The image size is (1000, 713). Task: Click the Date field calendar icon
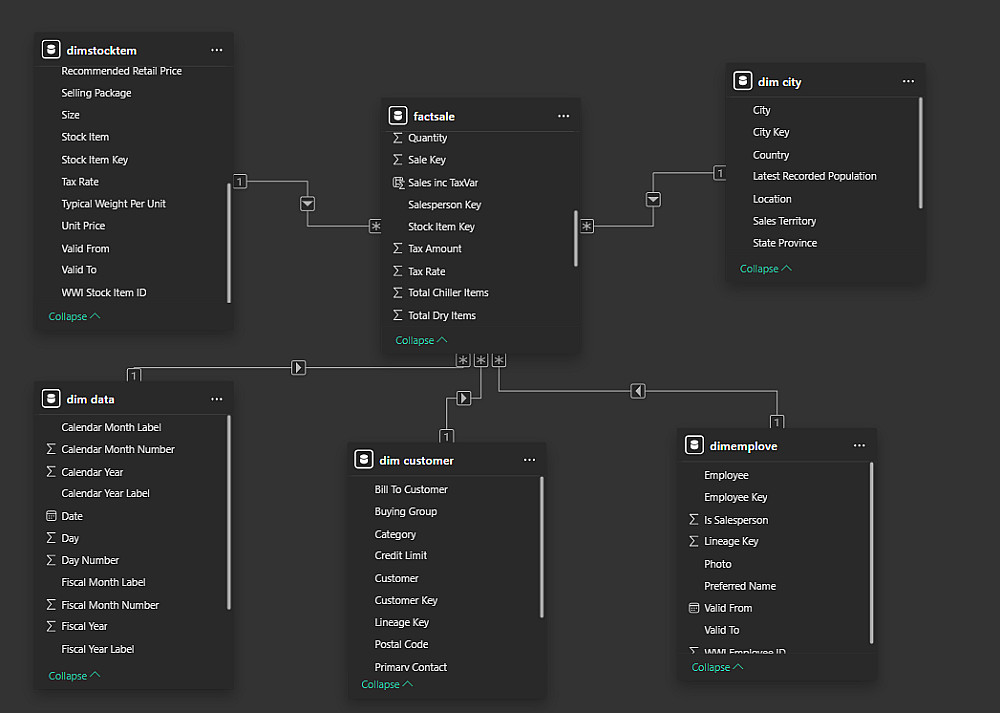pos(51,516)
